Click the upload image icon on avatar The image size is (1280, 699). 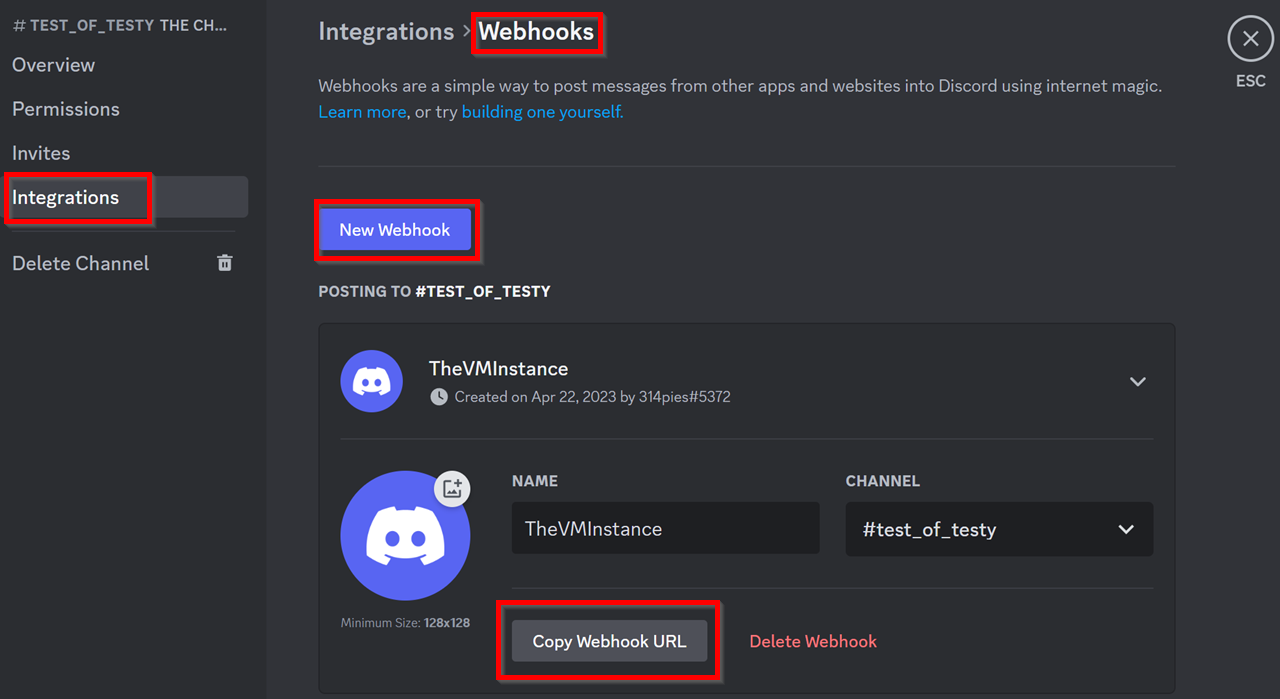(x=452, y=488)
